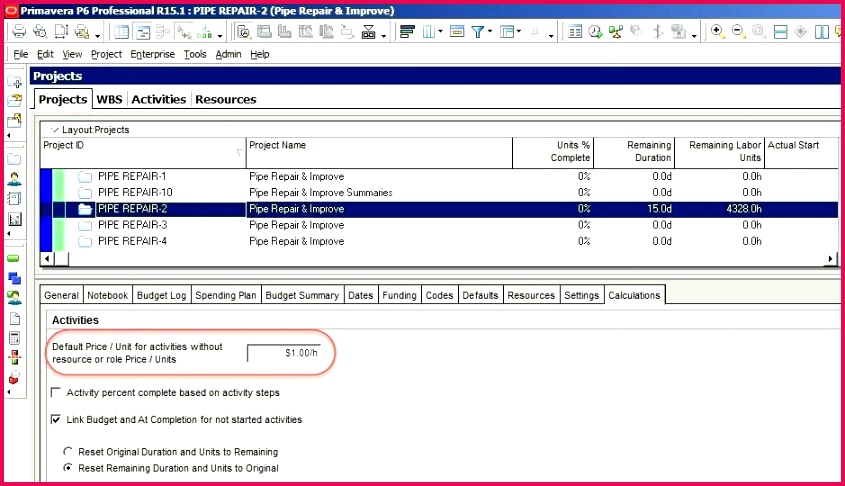
Task: Open the Defaults details tab
Action: 480,295
